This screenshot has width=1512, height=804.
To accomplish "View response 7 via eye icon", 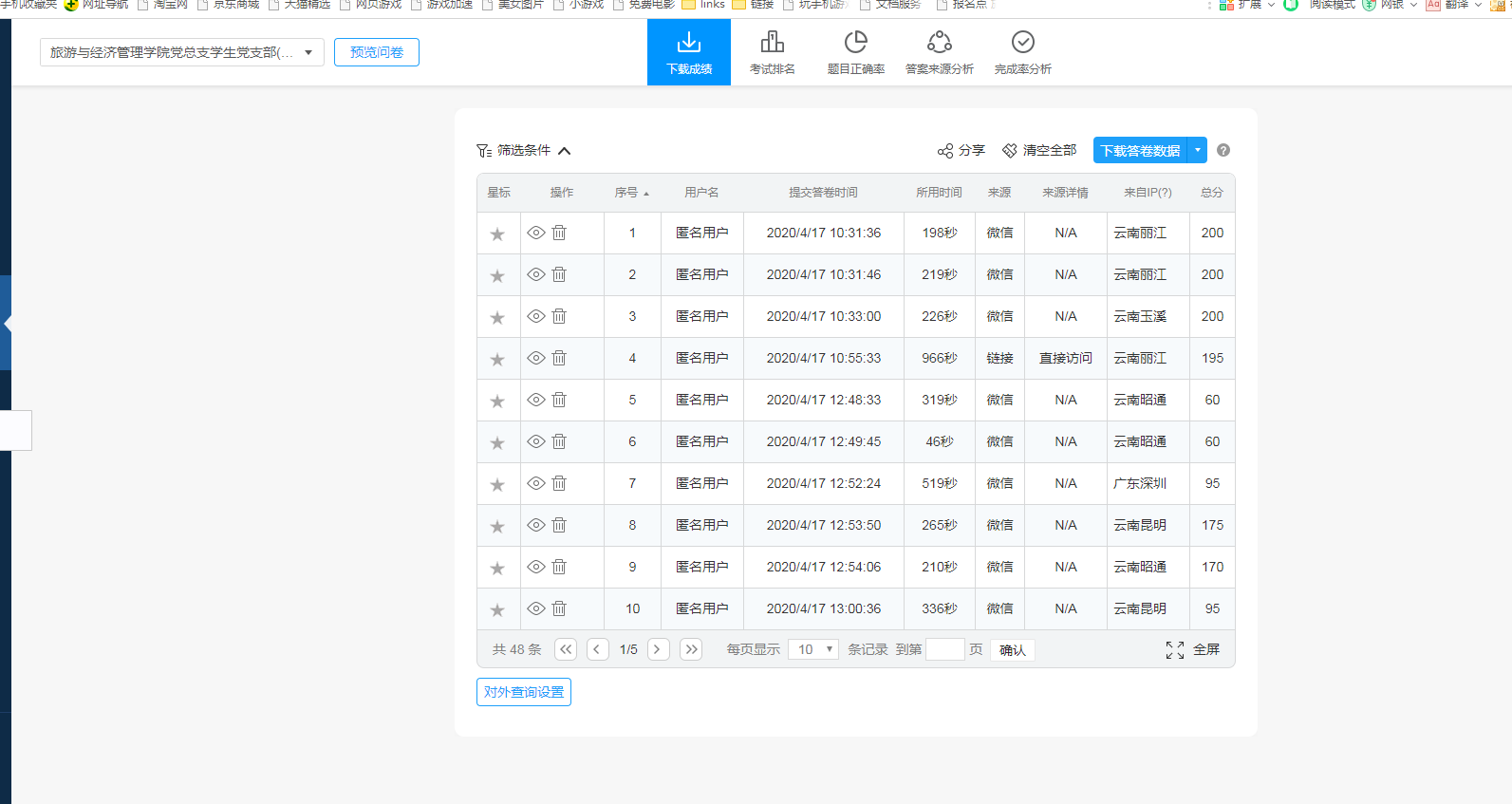I will [536, 483].
